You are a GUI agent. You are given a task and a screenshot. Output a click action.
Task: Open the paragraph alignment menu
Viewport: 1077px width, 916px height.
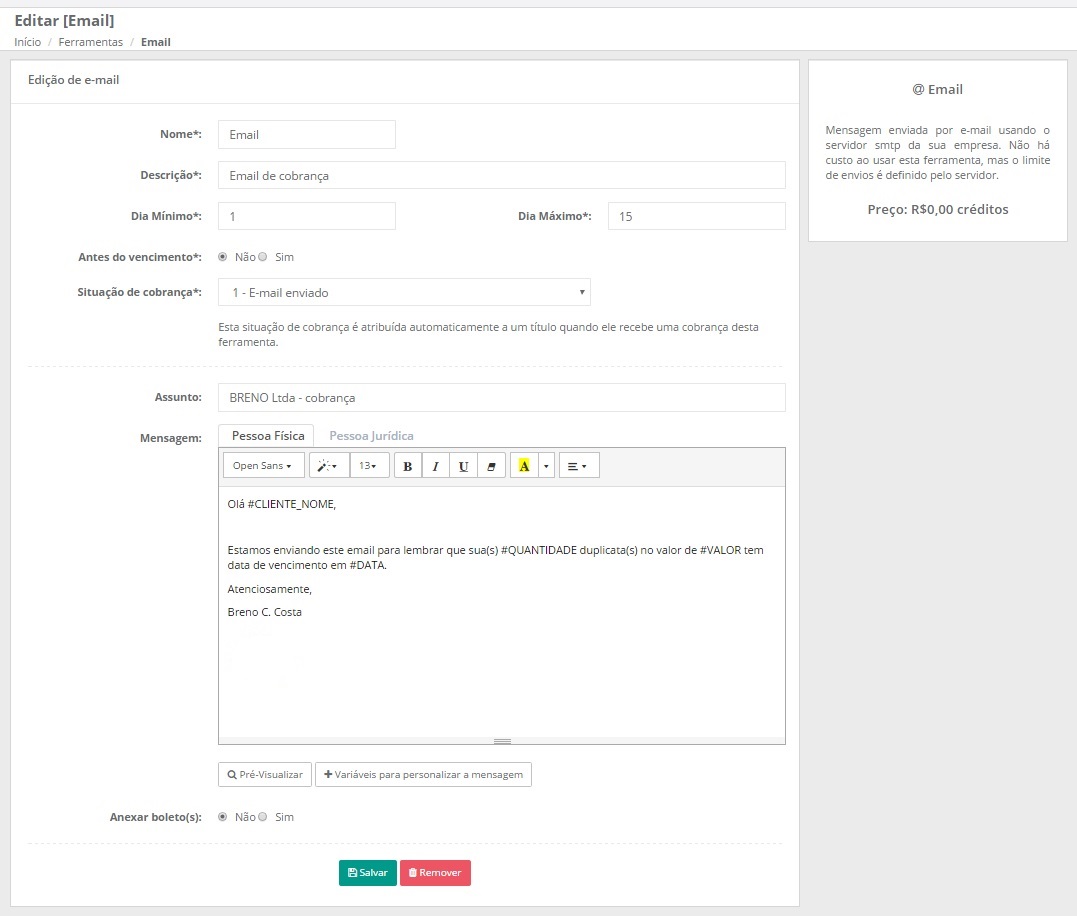(x=578, y=466)
